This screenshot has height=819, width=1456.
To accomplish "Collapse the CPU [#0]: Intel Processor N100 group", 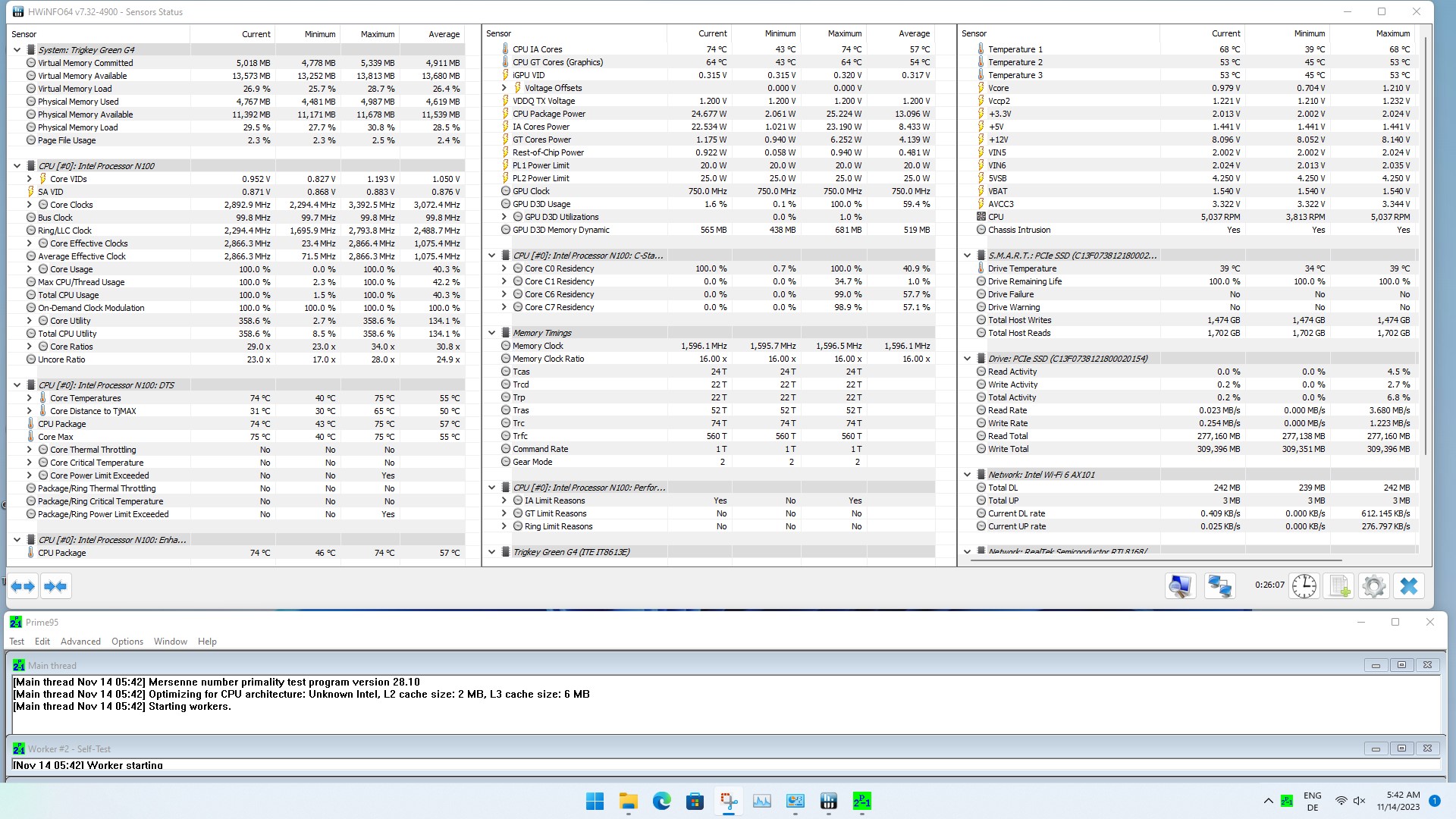I will (17, 166).
